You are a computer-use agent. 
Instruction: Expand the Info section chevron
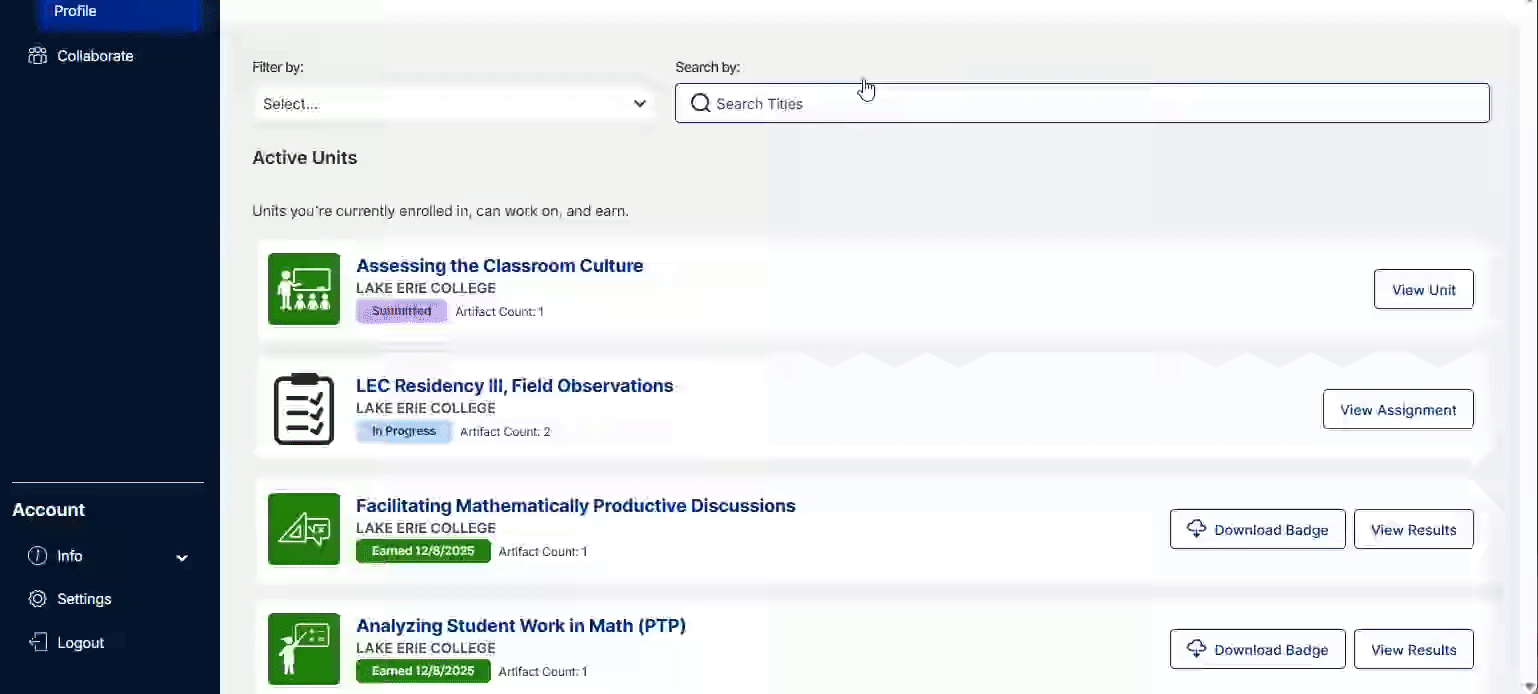tap(182, 558)
